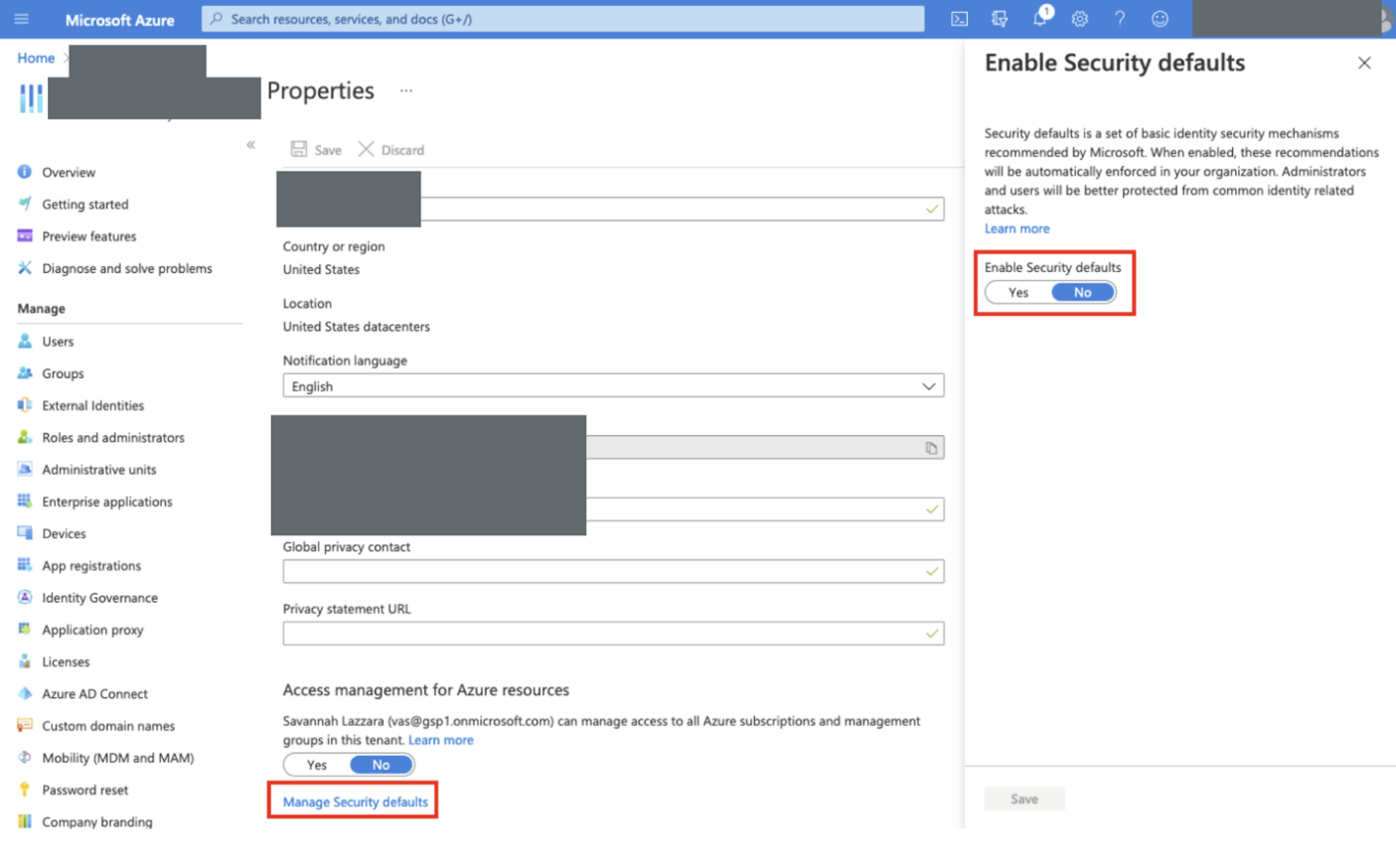
Task: Select No for Enable Security defaults
Action: coord(1082,293)
